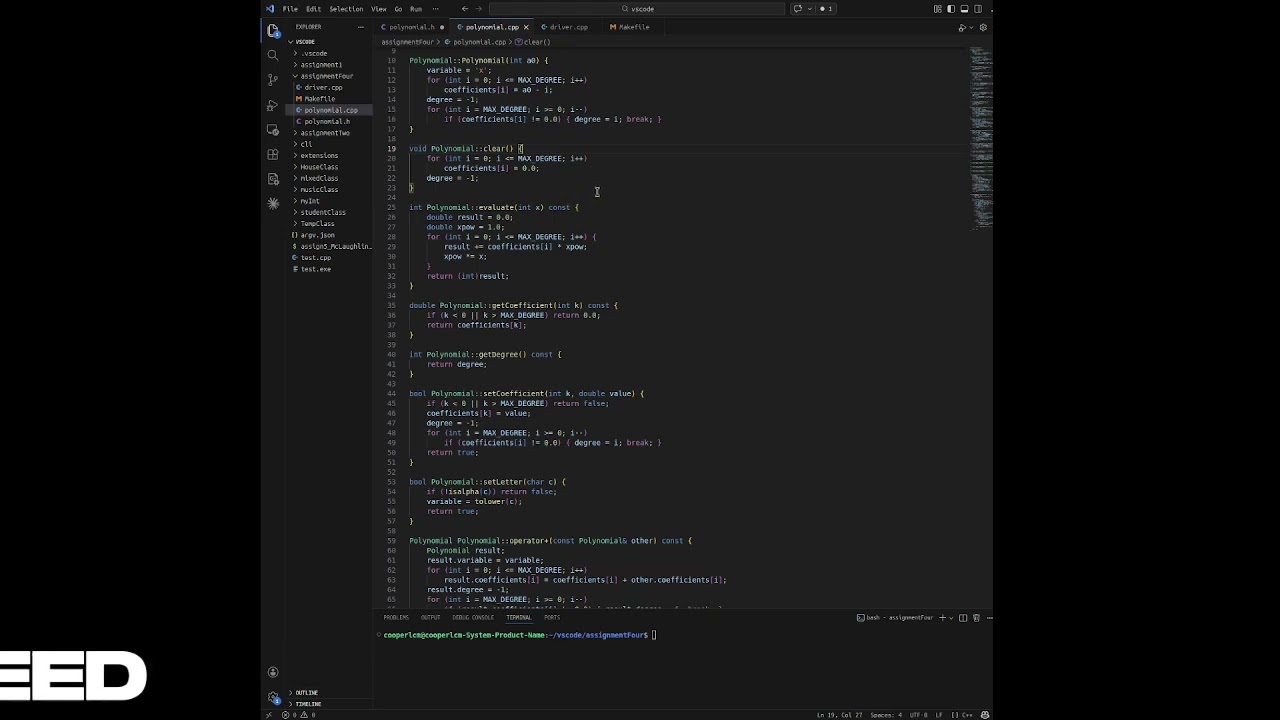Click the editor settings gear icon

click(x=983, y=28)
